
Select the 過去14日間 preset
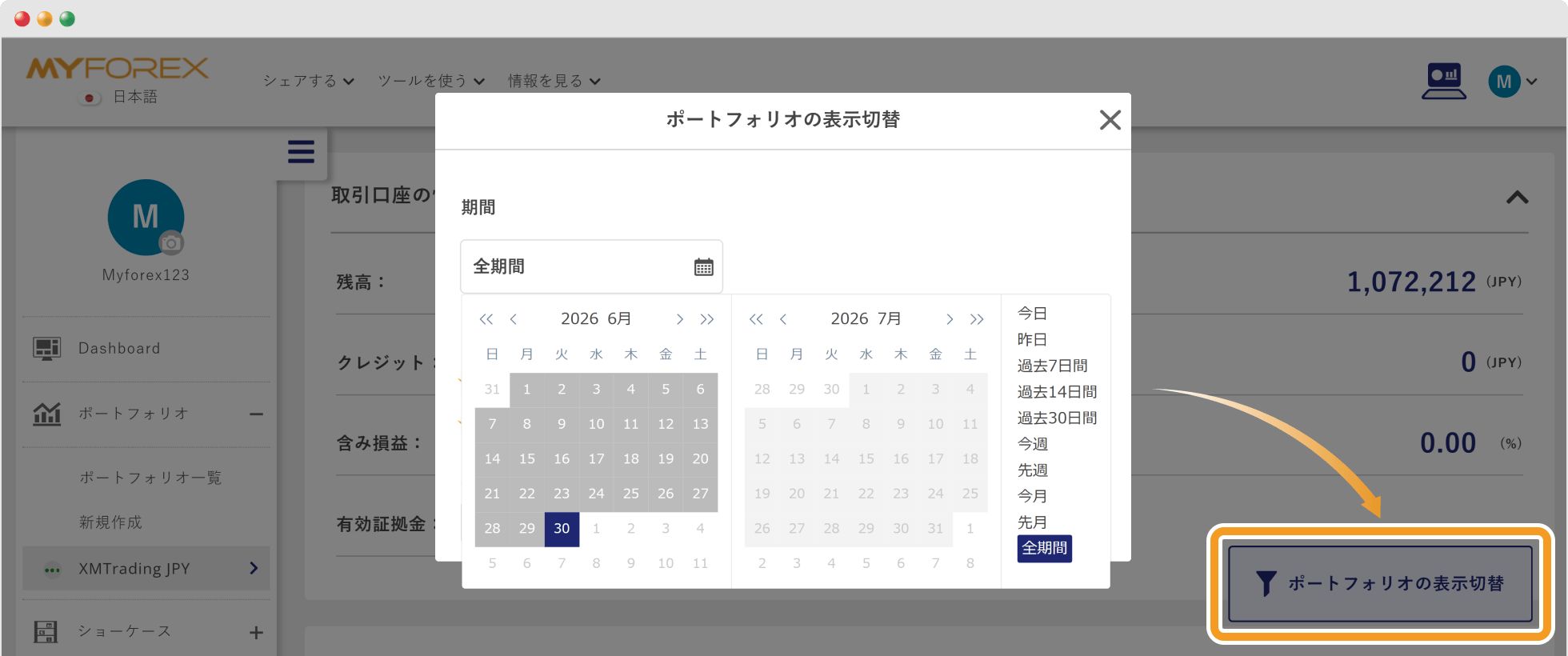pyautogui.click(x=1057, y=392)
